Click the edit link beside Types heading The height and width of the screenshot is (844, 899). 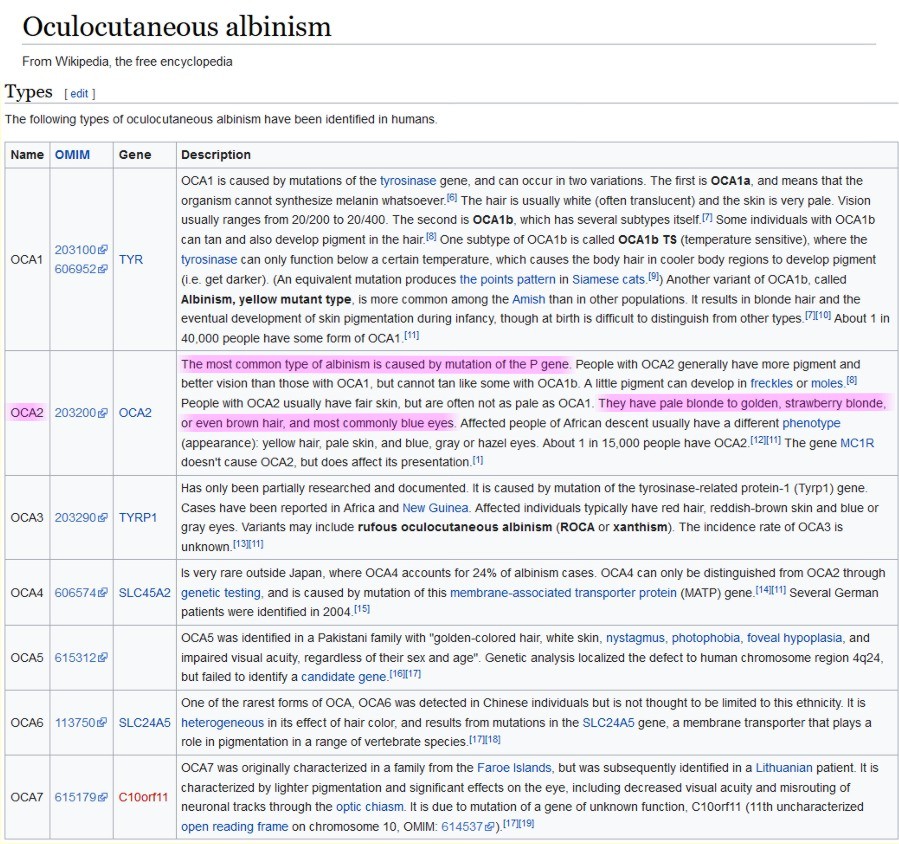point(79,94)
